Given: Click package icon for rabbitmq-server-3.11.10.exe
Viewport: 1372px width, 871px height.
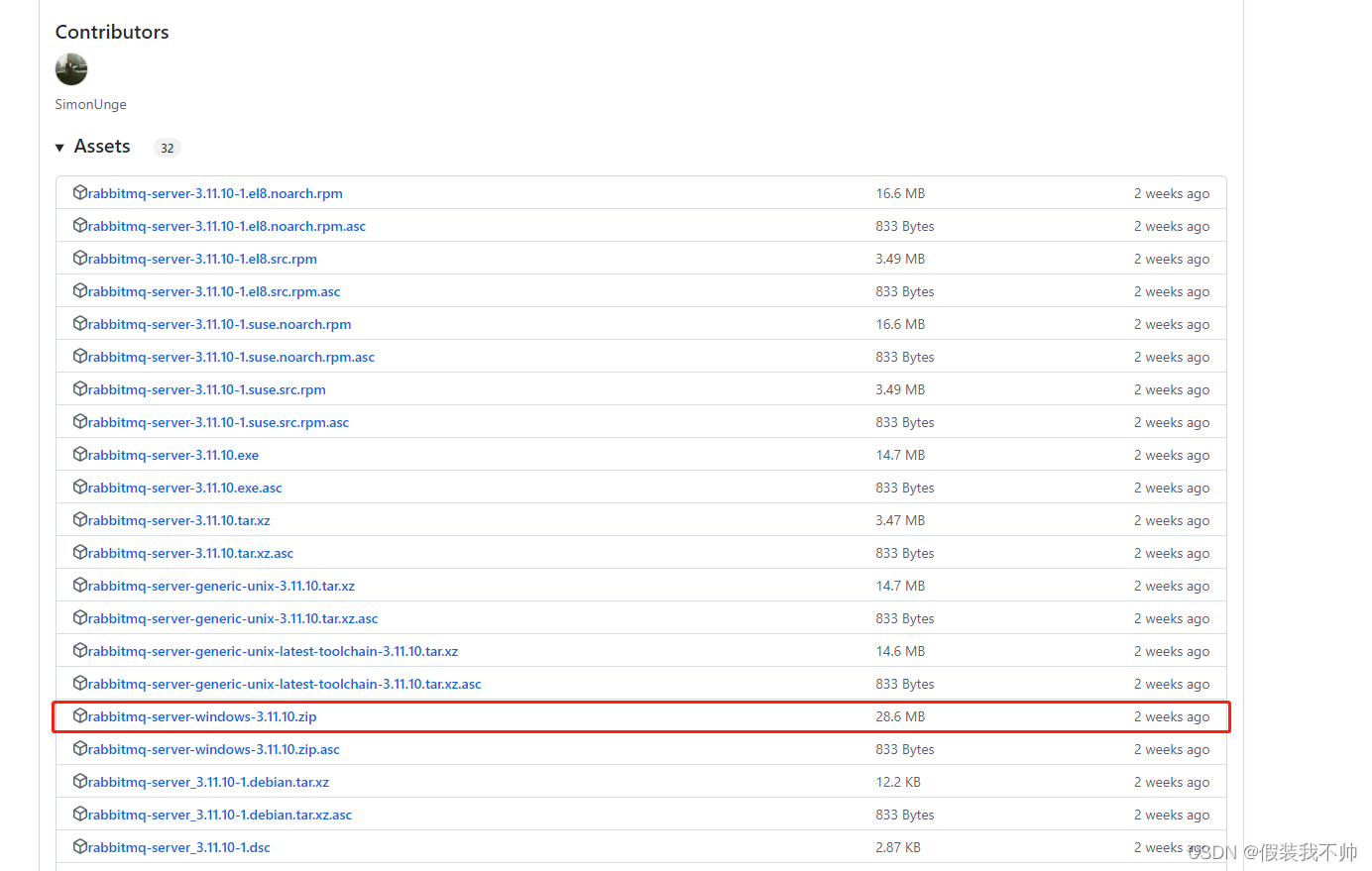Looking at the screenshot, I should 80,454.
